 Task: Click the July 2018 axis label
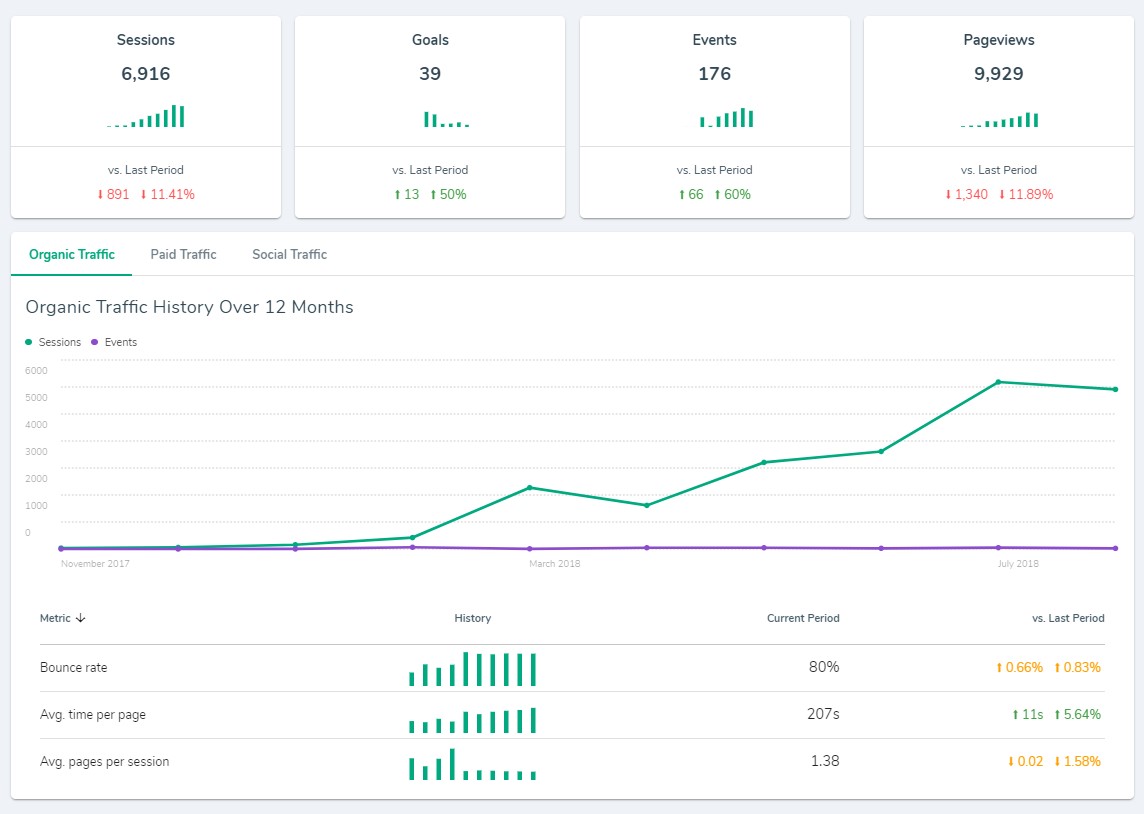tap(1019, 564)
